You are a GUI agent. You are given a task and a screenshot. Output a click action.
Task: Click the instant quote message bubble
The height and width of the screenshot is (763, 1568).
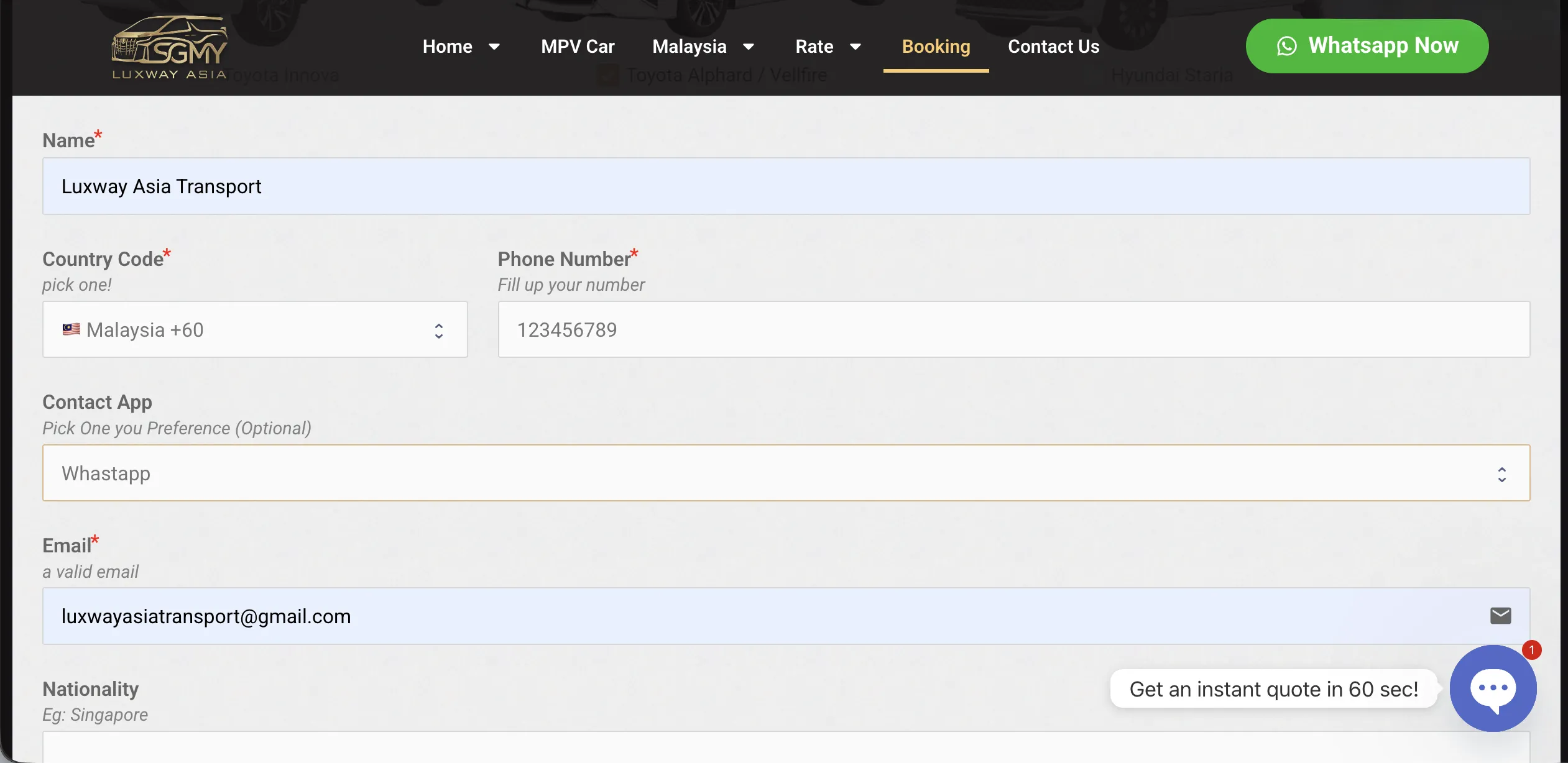coord(1273,689)
